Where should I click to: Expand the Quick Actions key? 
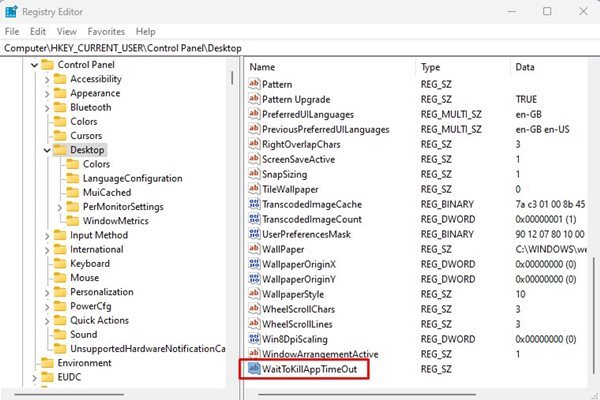[47, 321]
